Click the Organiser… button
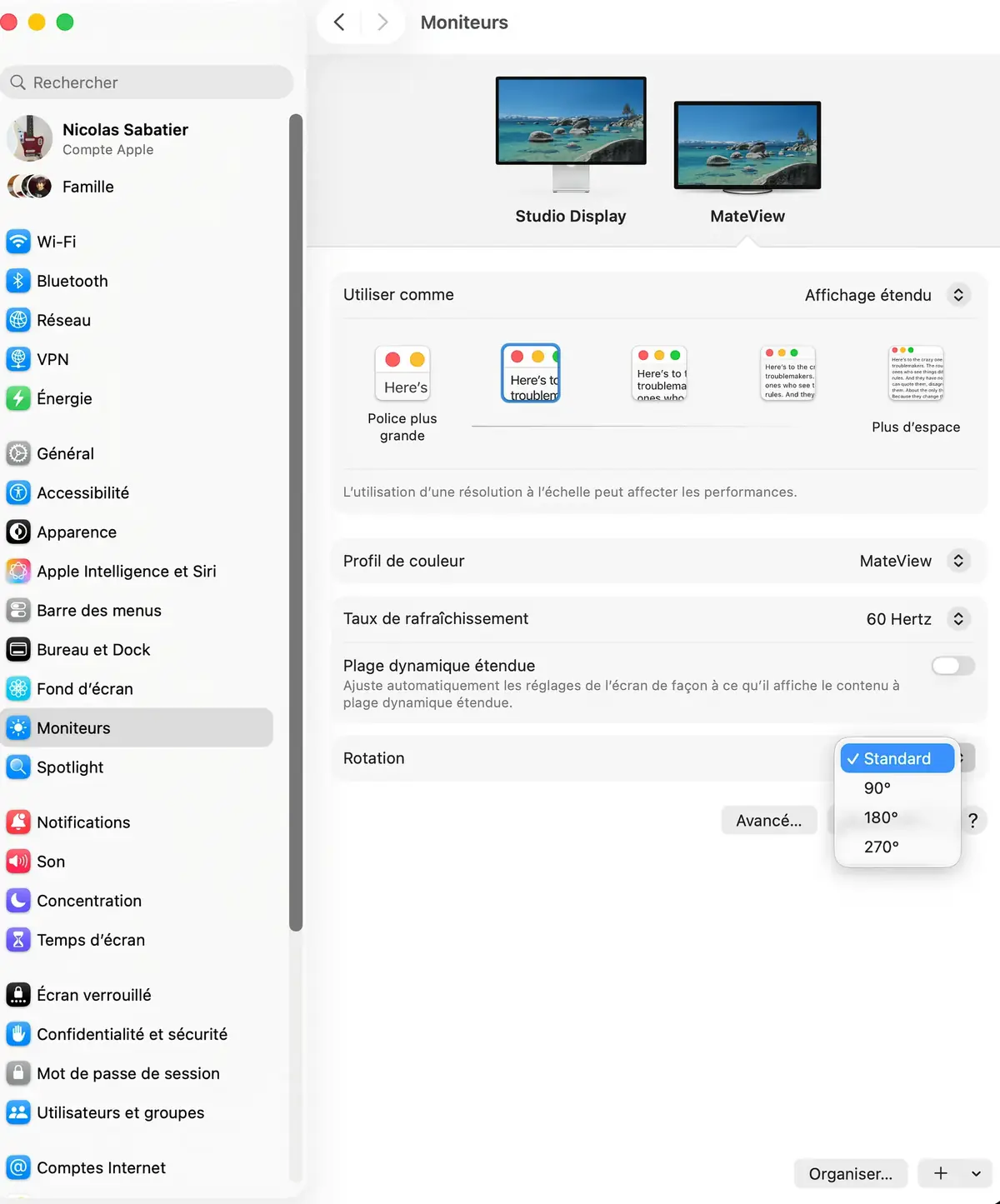1000x1204 pixels. click(x=851, y=1173)
